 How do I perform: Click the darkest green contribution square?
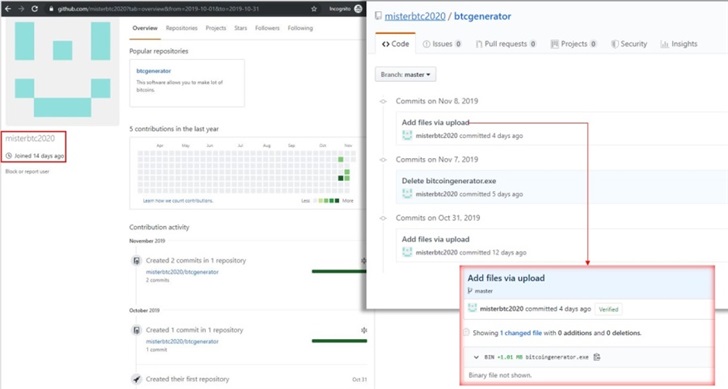click(x=341, y=178)
